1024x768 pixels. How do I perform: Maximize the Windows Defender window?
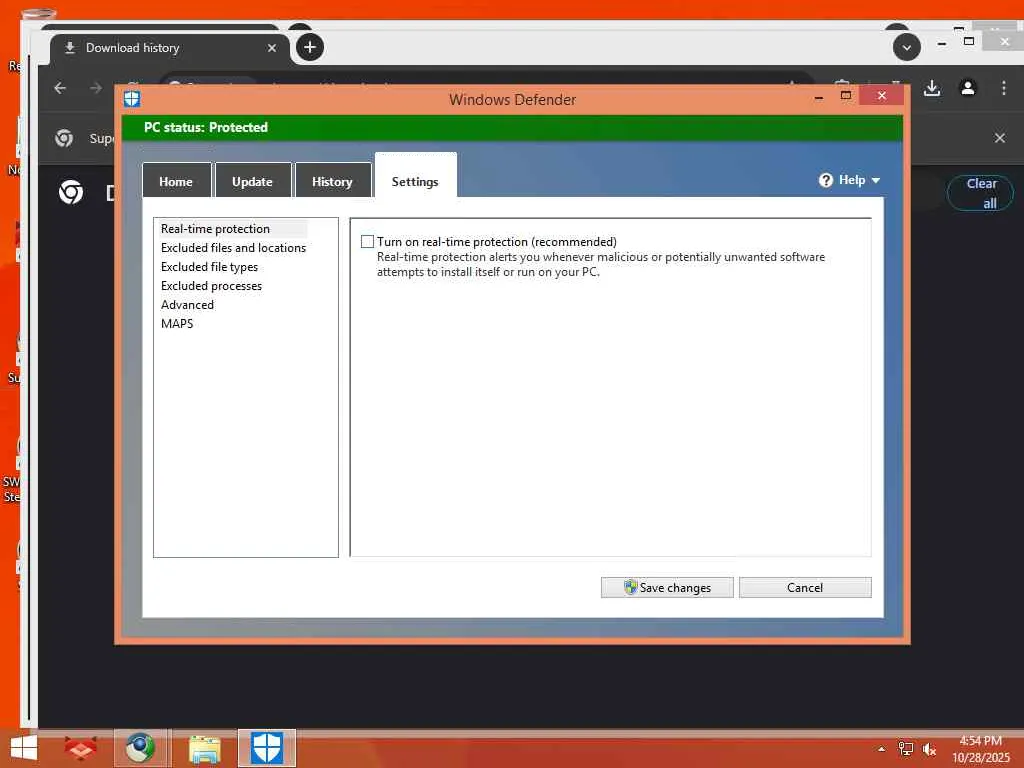point(846,96)
